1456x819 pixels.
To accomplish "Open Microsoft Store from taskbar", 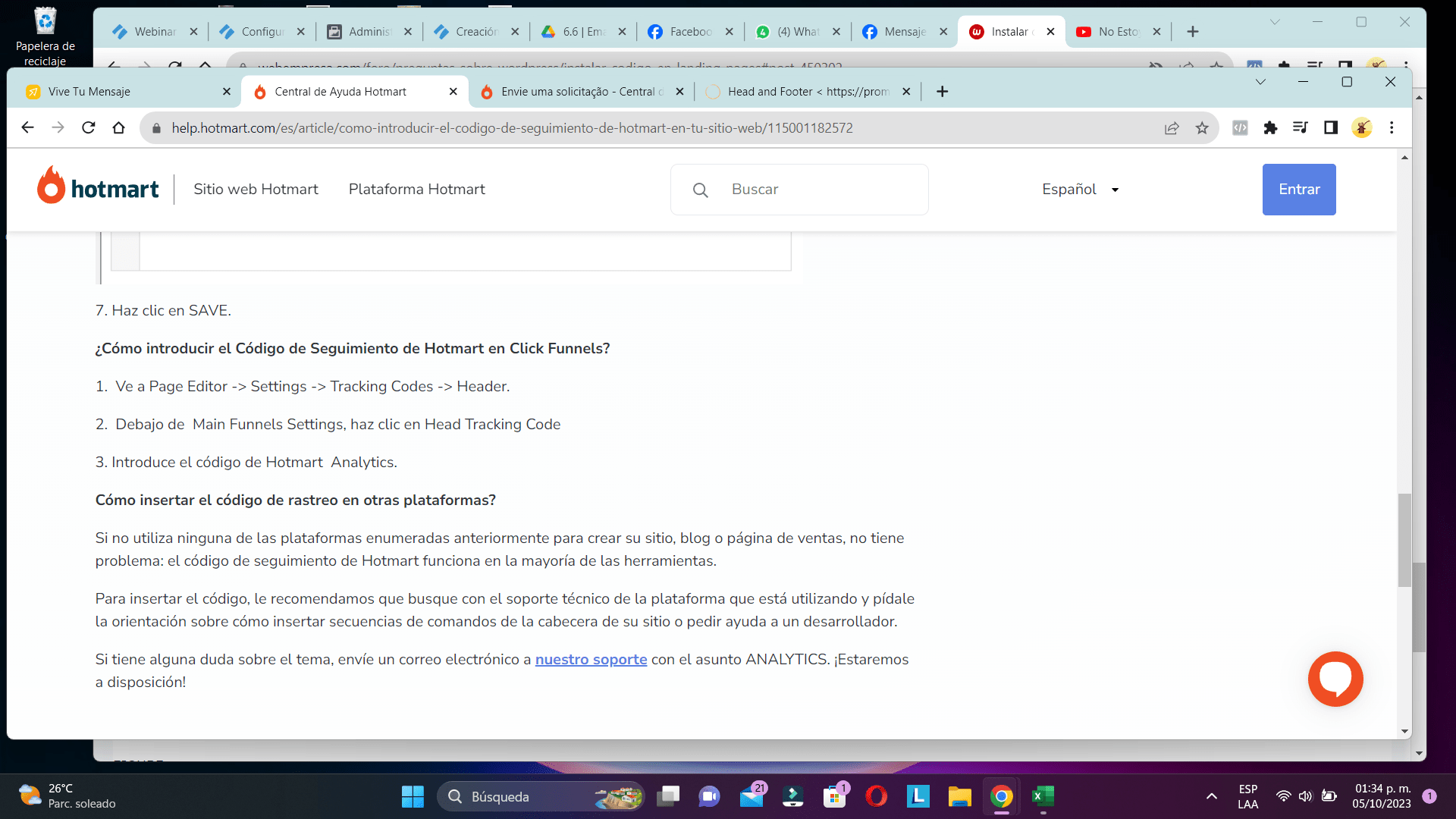I will tap(834, 796).
